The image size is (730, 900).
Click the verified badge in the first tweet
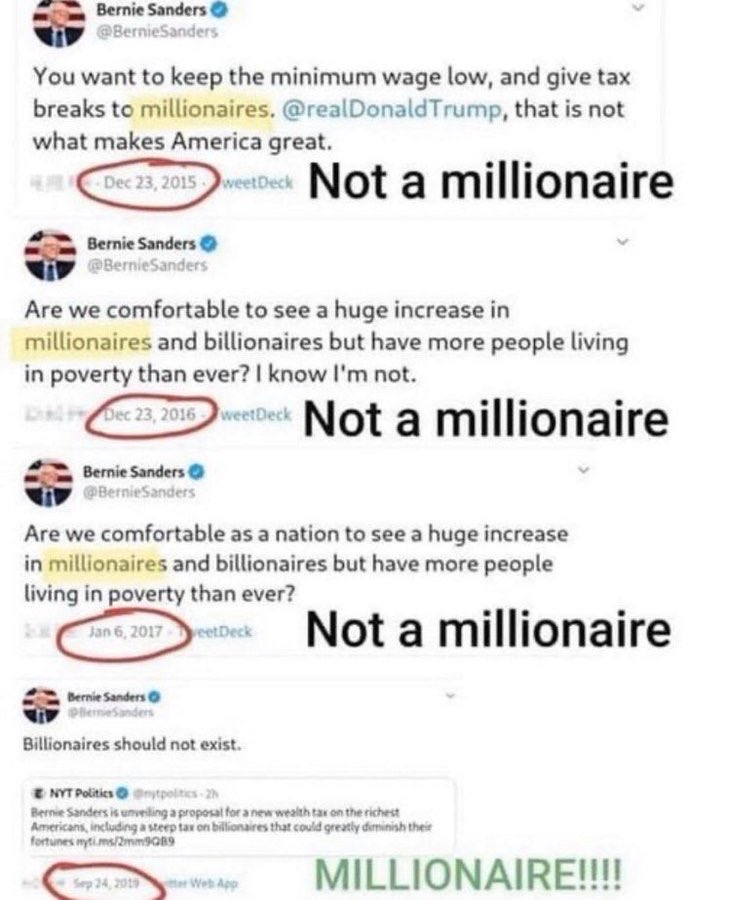(222, 10)
